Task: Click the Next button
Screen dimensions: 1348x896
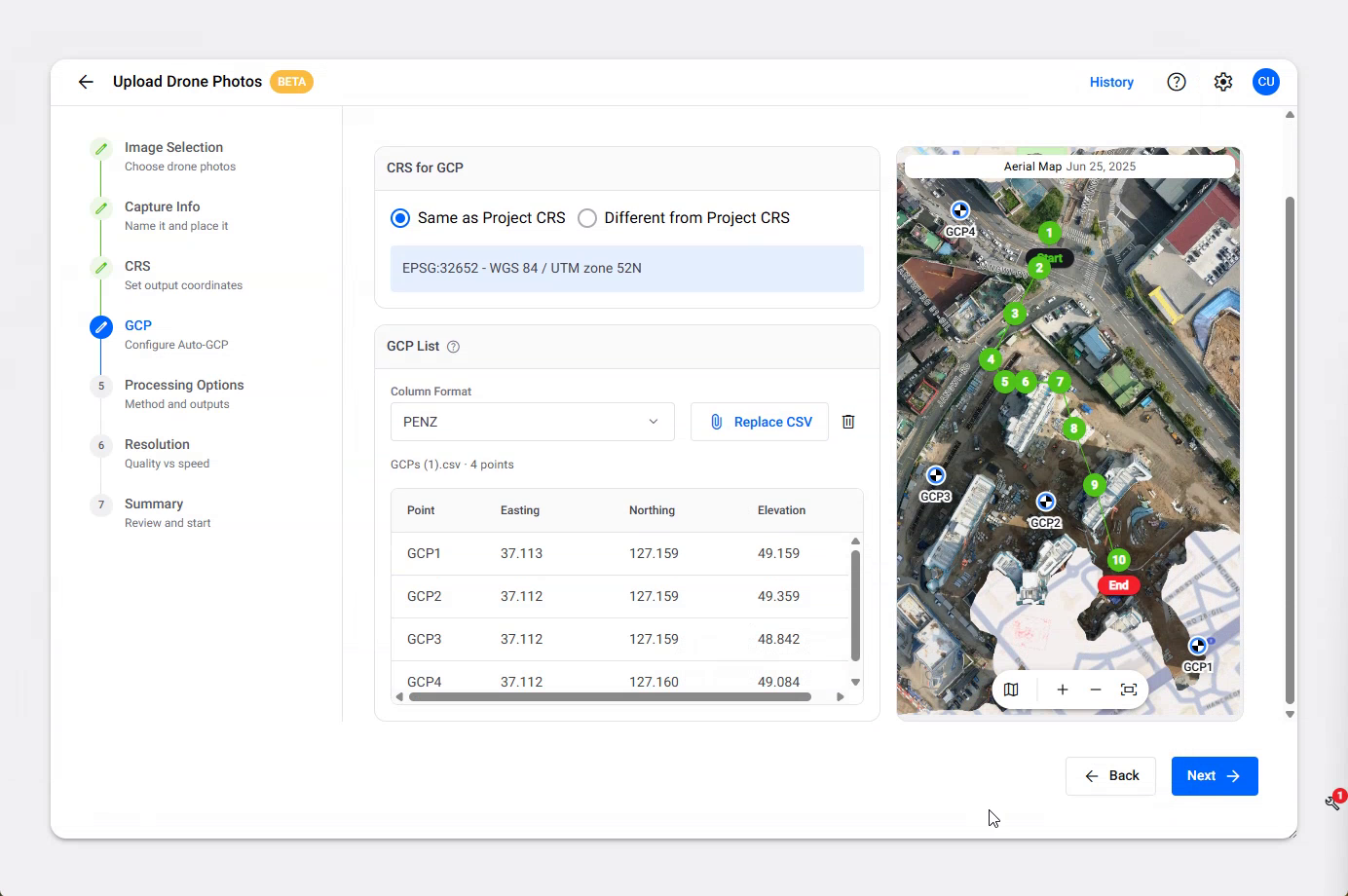Action: coord(1215,776)
